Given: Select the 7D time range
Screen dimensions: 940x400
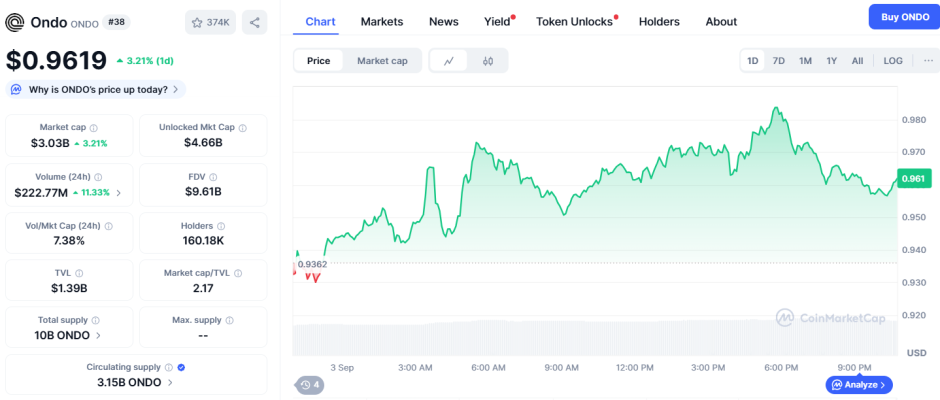Looking at the screenshot, I should coord(779,61).
